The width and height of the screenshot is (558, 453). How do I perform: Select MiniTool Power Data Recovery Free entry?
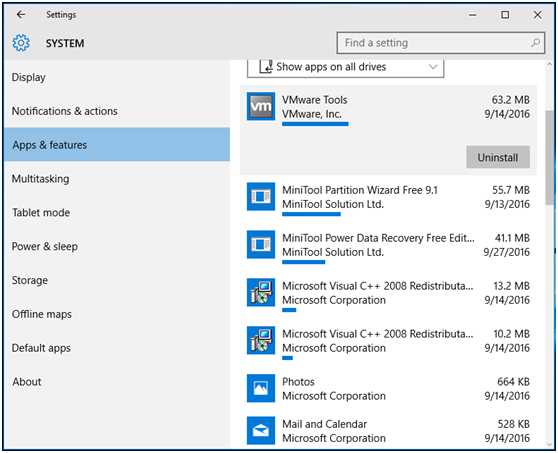tap(388, 246)
